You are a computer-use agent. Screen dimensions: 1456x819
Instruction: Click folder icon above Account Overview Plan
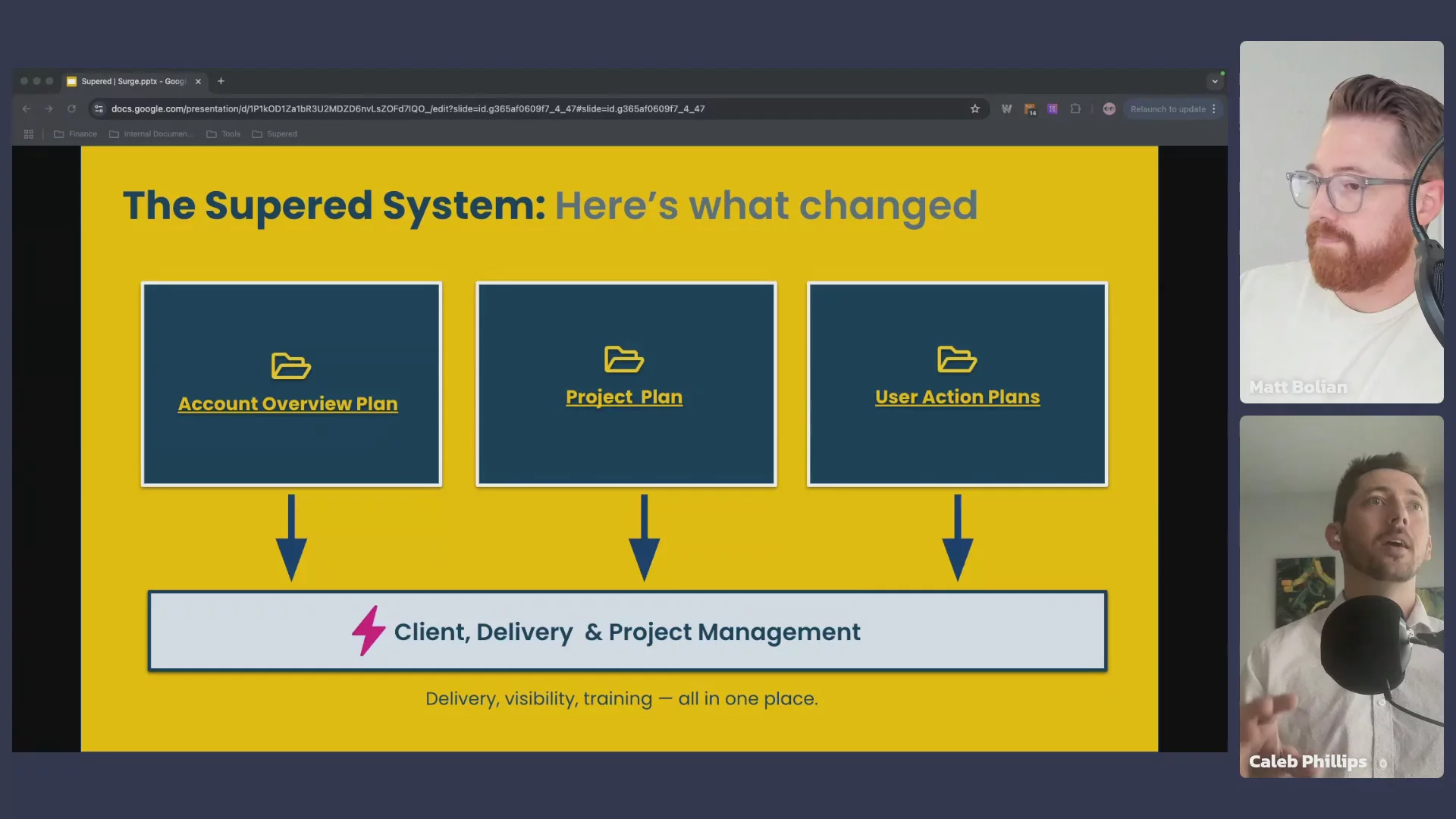click(291, 366)
